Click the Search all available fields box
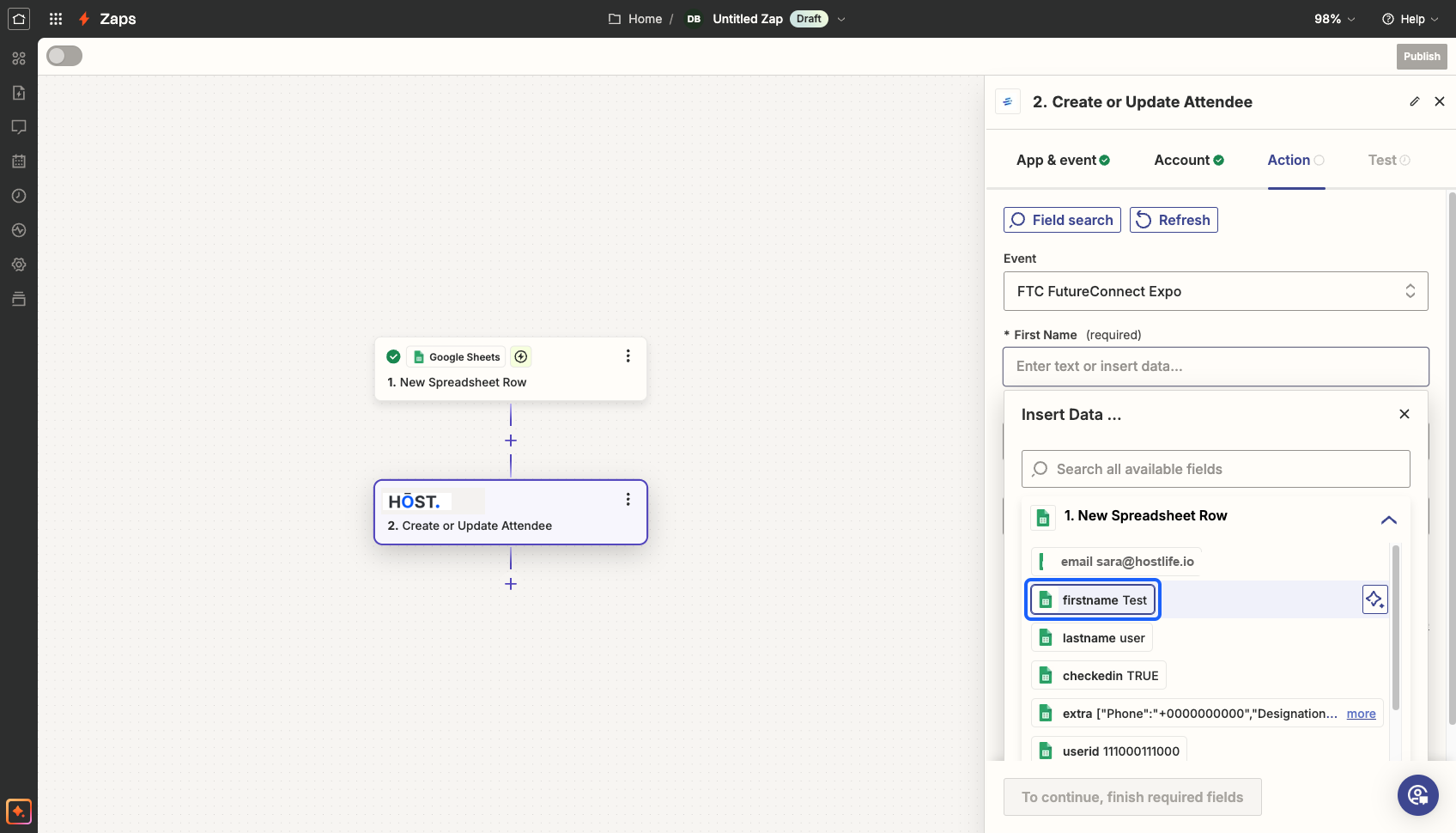Image resolution: width=1456 pixels, height=833 pixels. tap(1216, 469)
